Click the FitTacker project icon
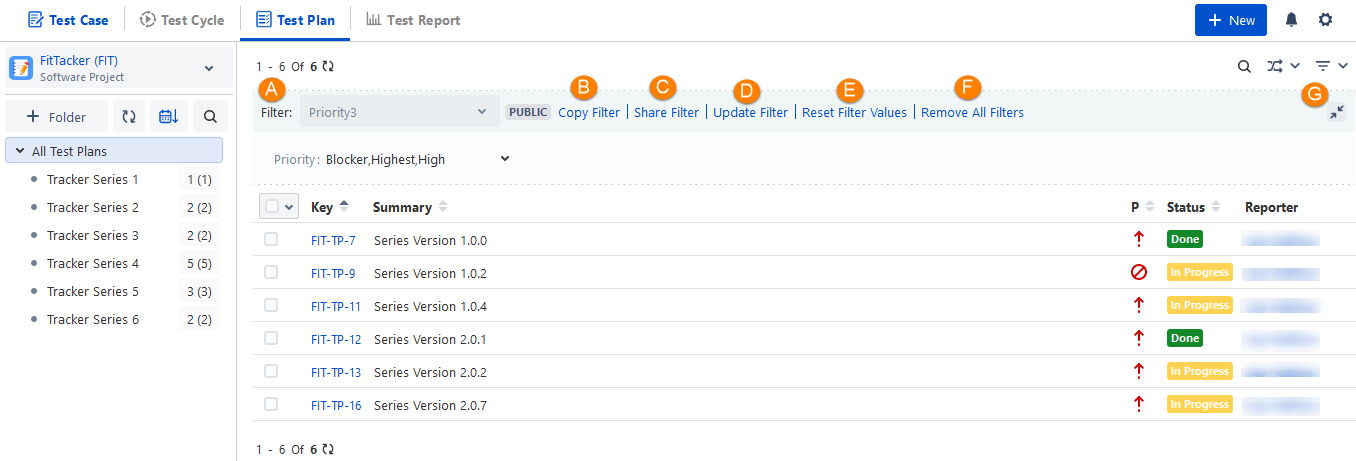The image size is (1356, 461). click(x=21, y=68)
